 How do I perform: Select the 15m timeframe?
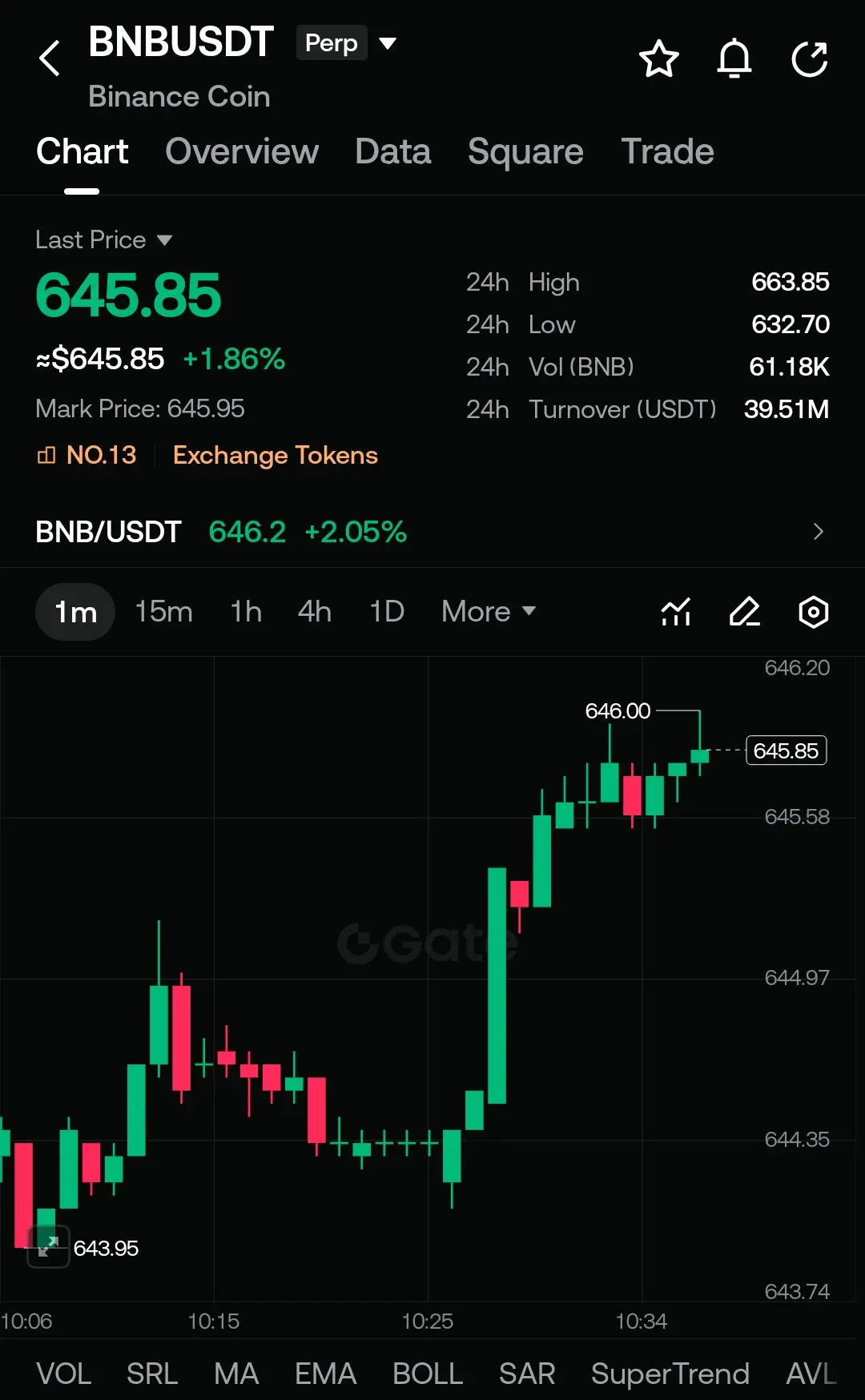click(163, 612)
